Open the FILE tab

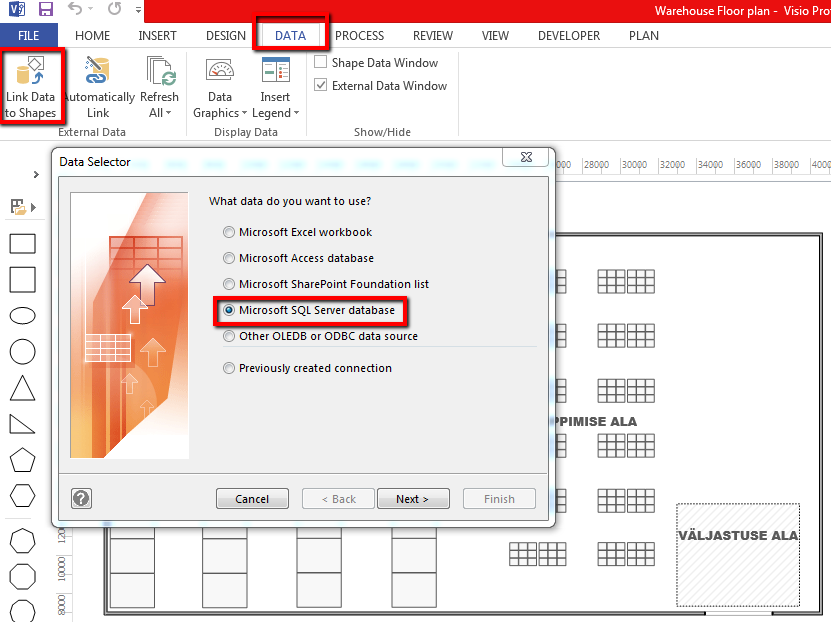pyautogui.click(x=29, y=35)
